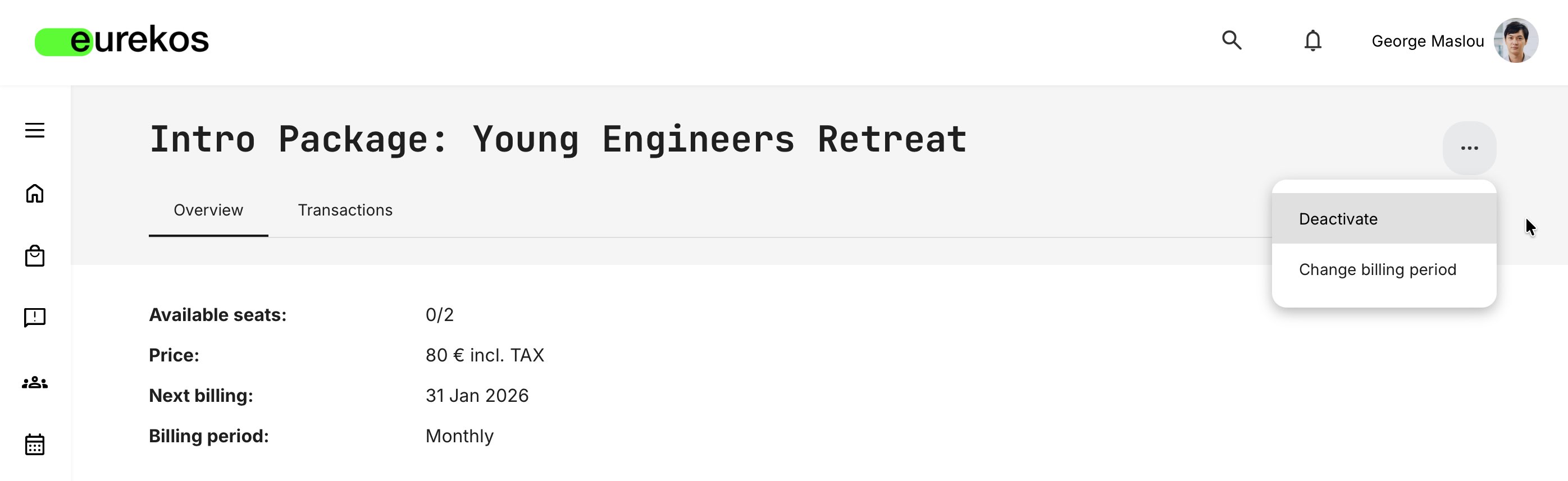Choose Change billing period option
The width and height of the screenshot is (1568, 481).
[x=1377, y=269]
